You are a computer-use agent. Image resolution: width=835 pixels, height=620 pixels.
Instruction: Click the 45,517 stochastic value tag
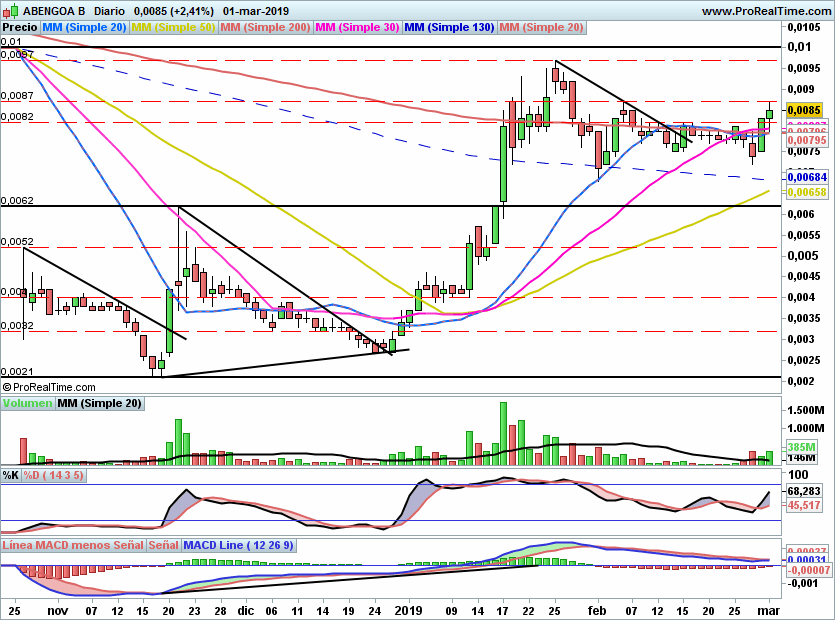click(x=804, y=505)
